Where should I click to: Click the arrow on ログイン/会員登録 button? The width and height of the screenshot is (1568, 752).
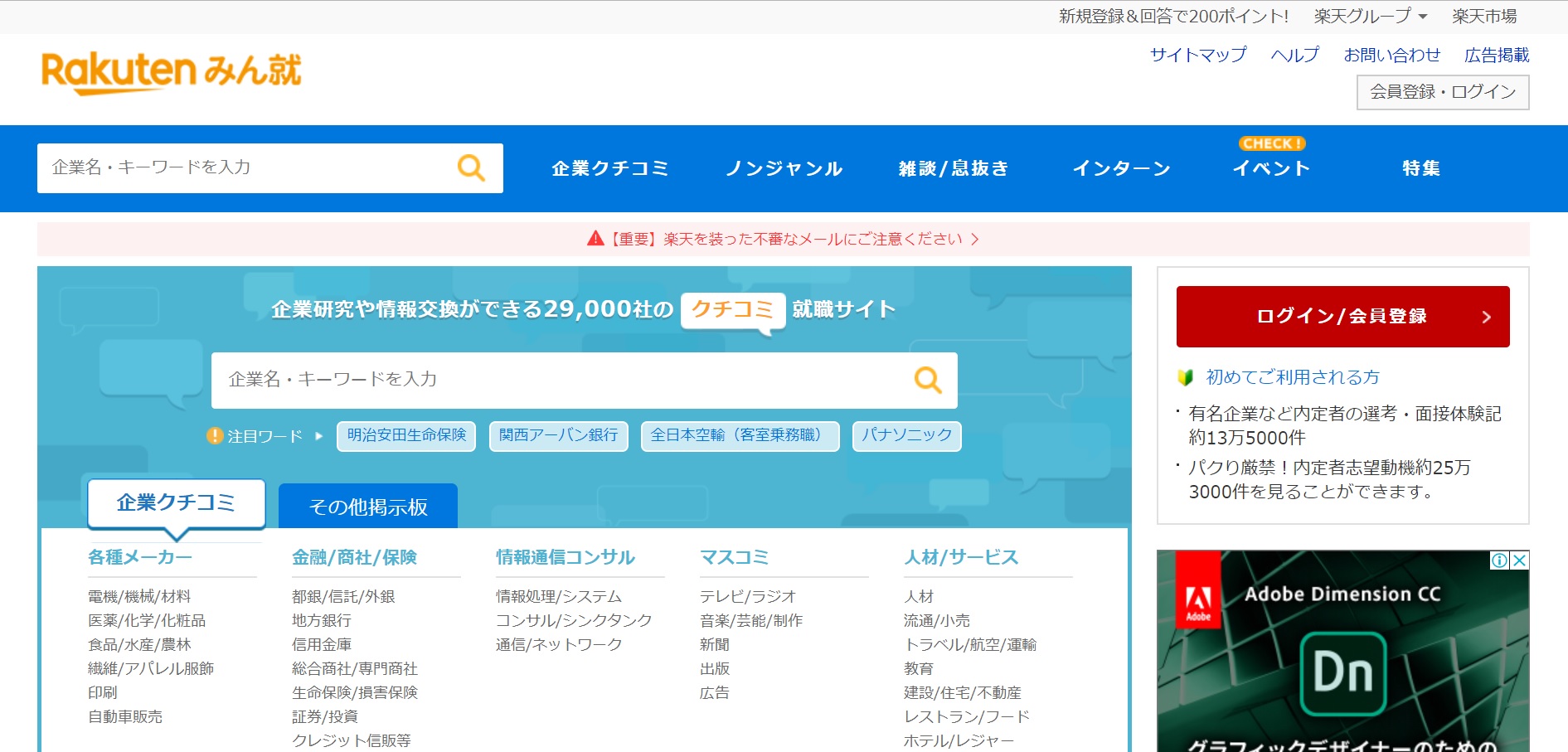coord(1486,317)
